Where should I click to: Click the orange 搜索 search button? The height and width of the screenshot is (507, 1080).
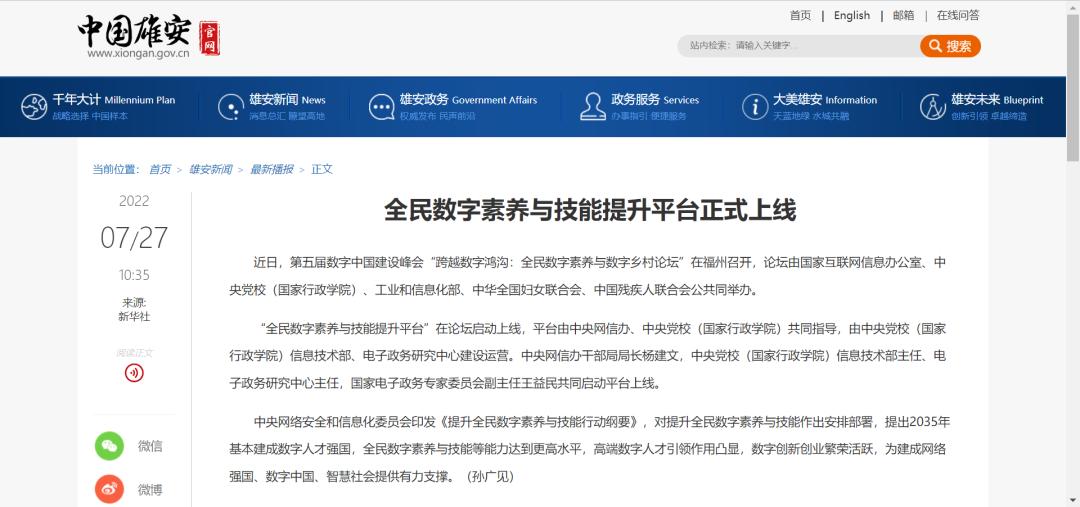(950, 46)
